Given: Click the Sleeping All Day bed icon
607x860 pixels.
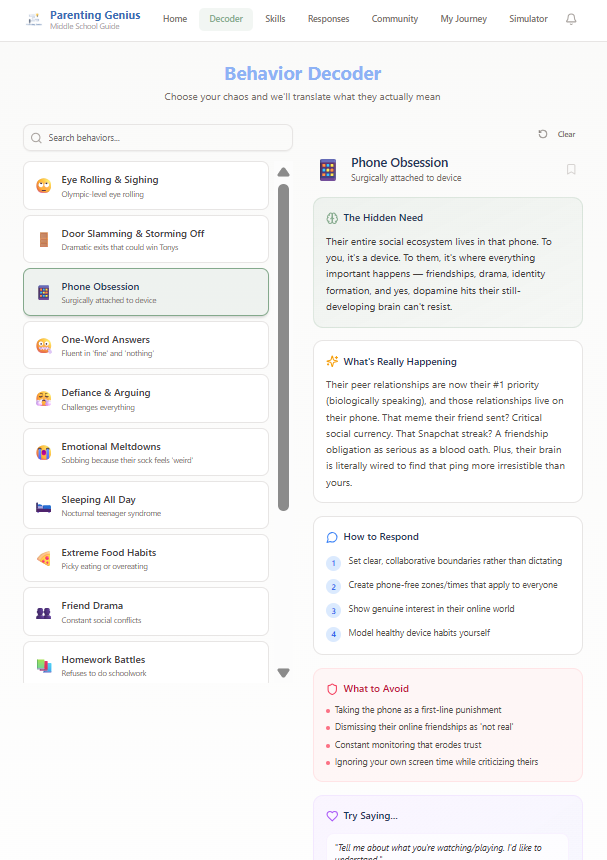Looking at the screenshot, I should (x=43, y=505).
